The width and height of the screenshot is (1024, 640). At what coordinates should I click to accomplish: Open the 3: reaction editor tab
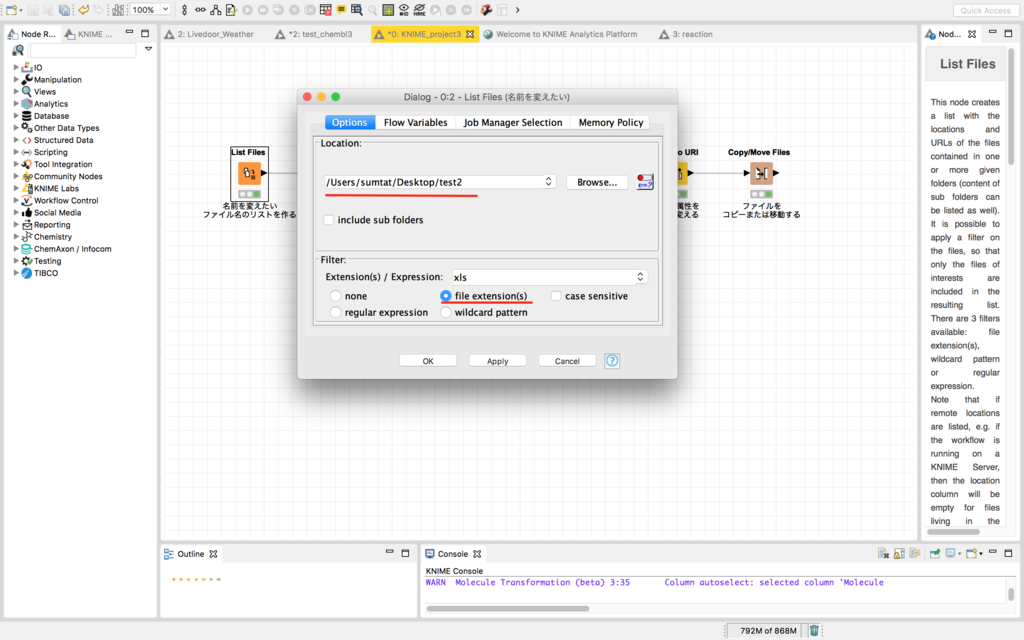686,34
